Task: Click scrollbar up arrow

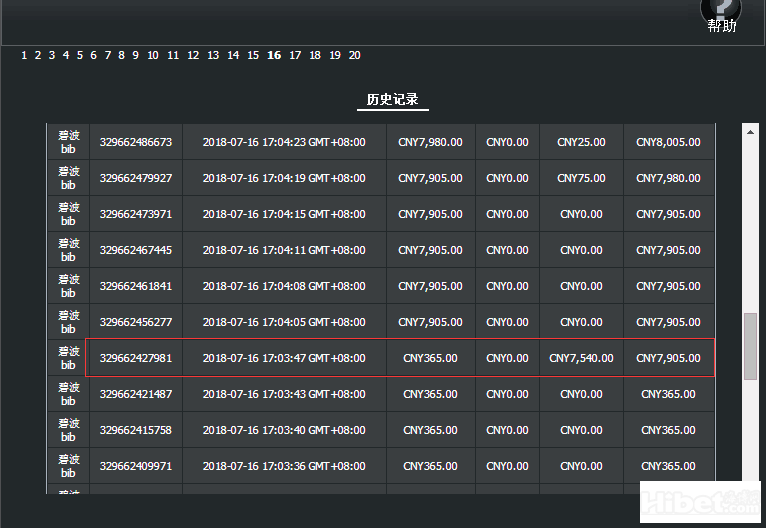Action: 750,131
